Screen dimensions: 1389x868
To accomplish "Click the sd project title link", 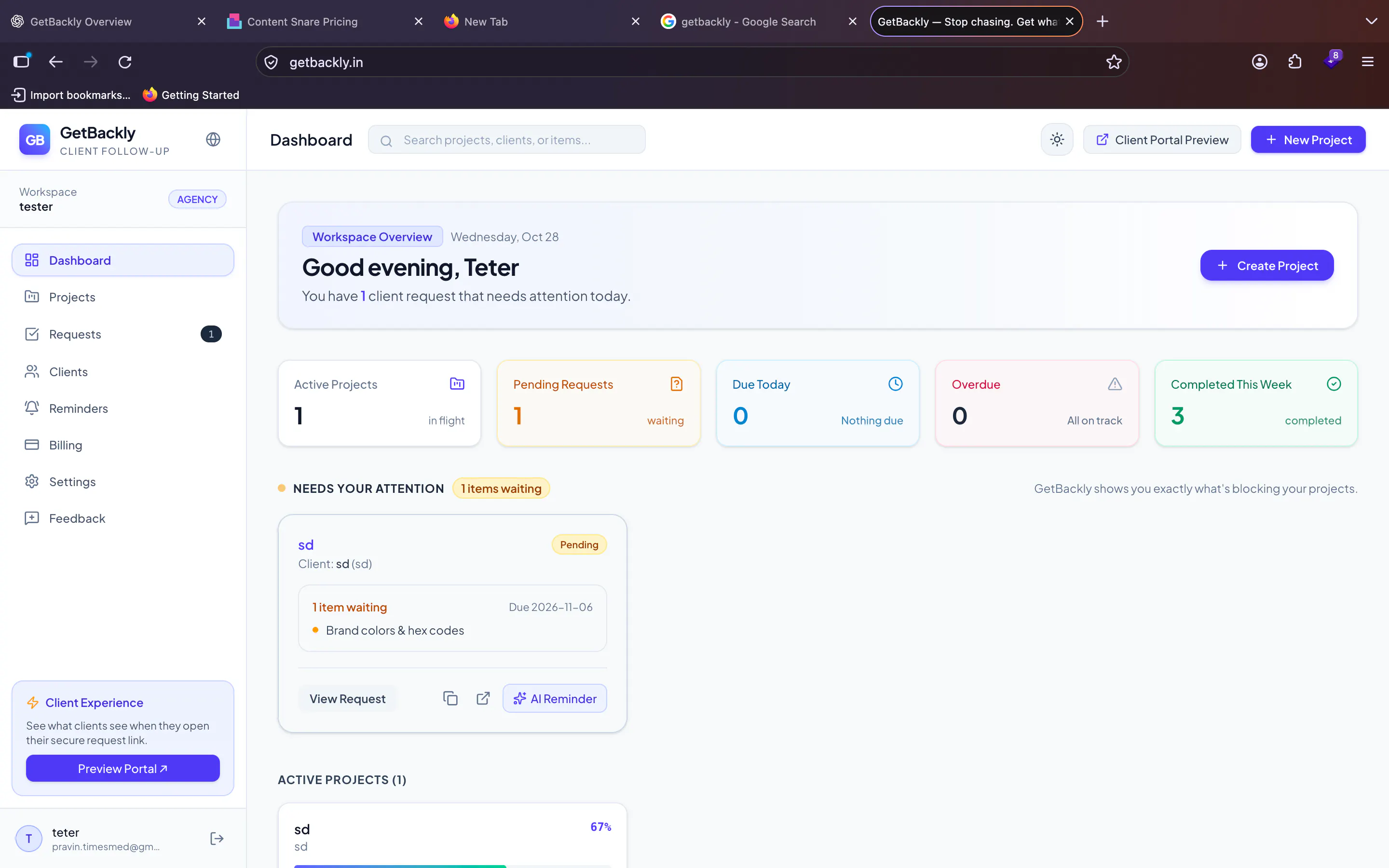I will (306, 545).
